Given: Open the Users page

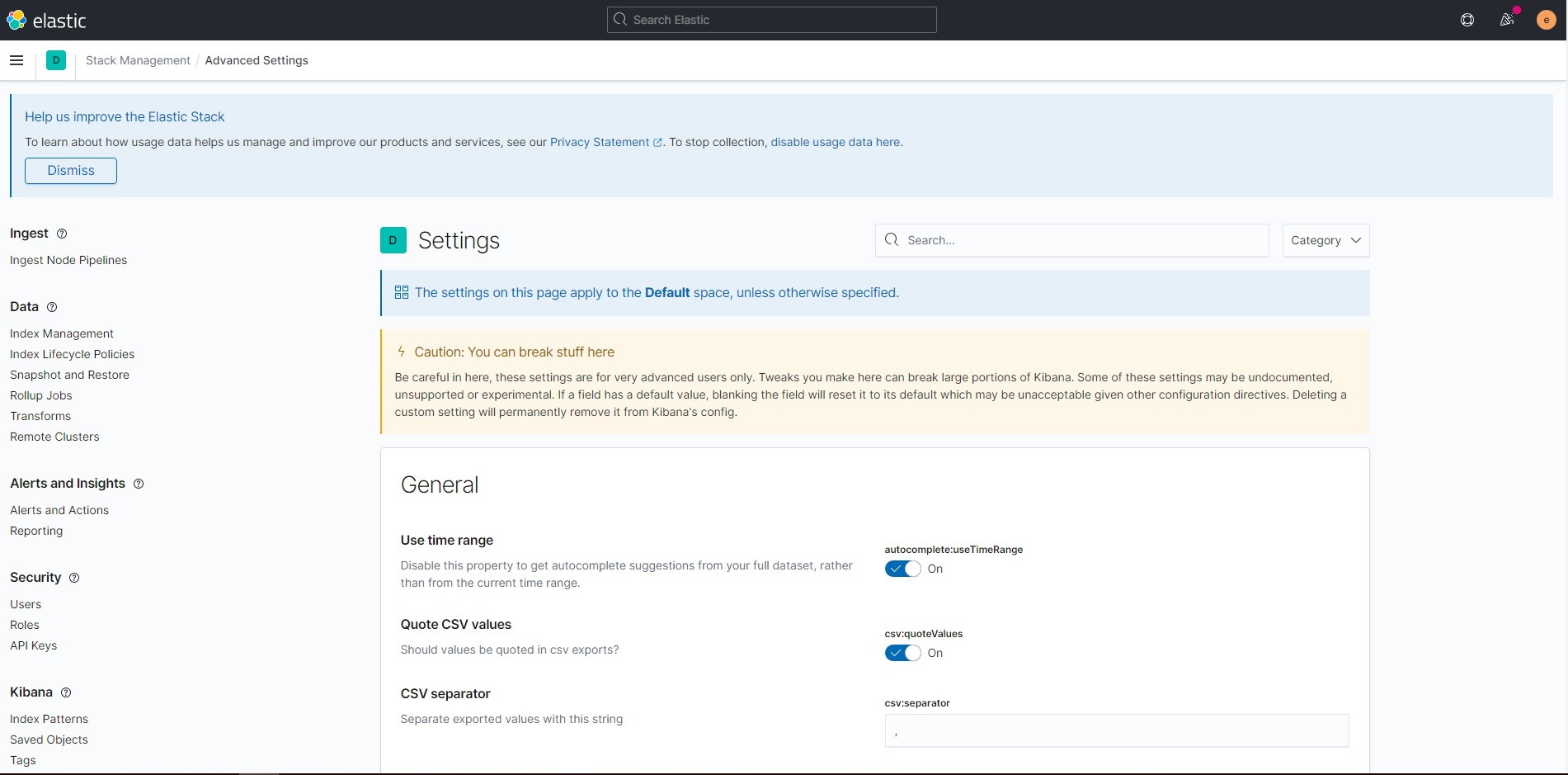Looking at the screenshot, I should 26,604.
